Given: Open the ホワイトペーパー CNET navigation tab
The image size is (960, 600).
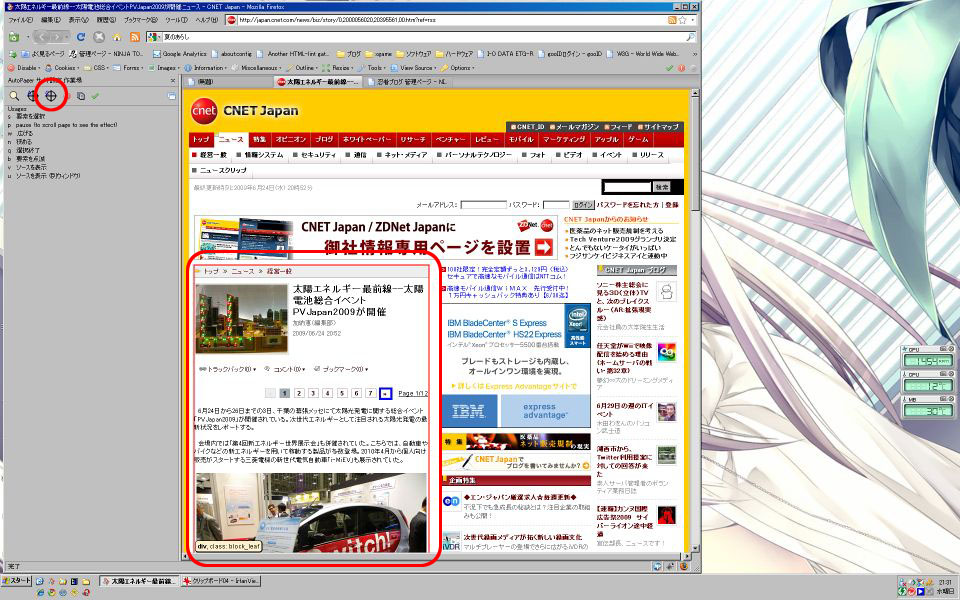Looking at the screenshot, I should point(366,140).
